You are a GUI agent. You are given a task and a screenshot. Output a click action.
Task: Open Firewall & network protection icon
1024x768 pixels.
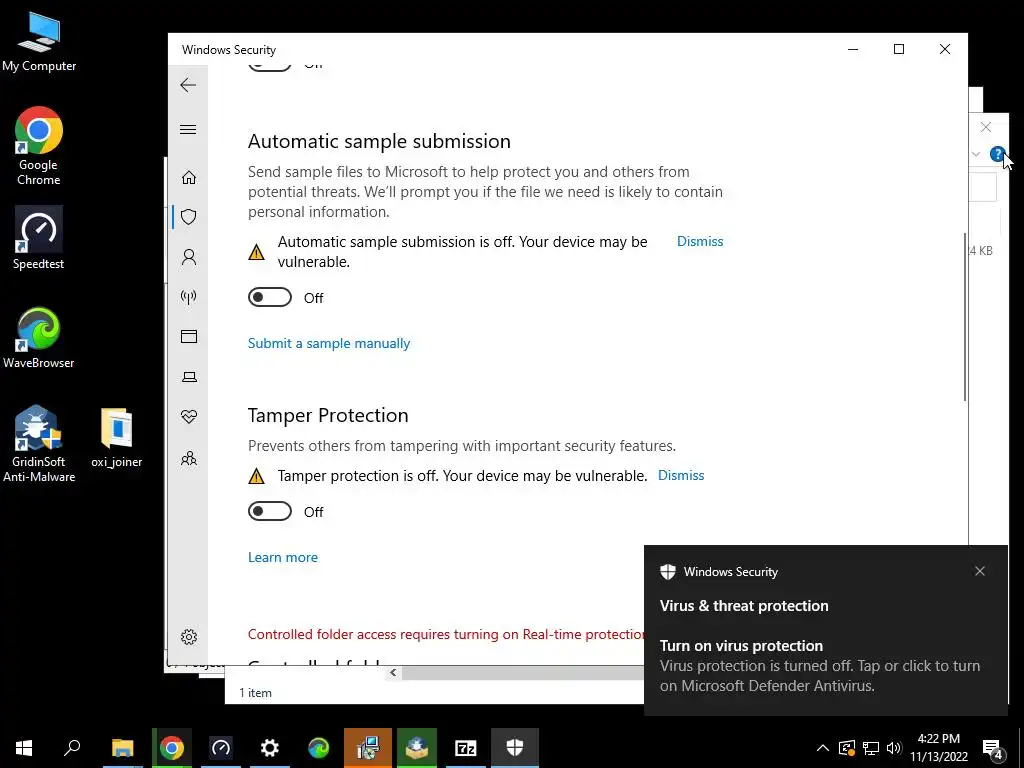(x=189, y=297)
